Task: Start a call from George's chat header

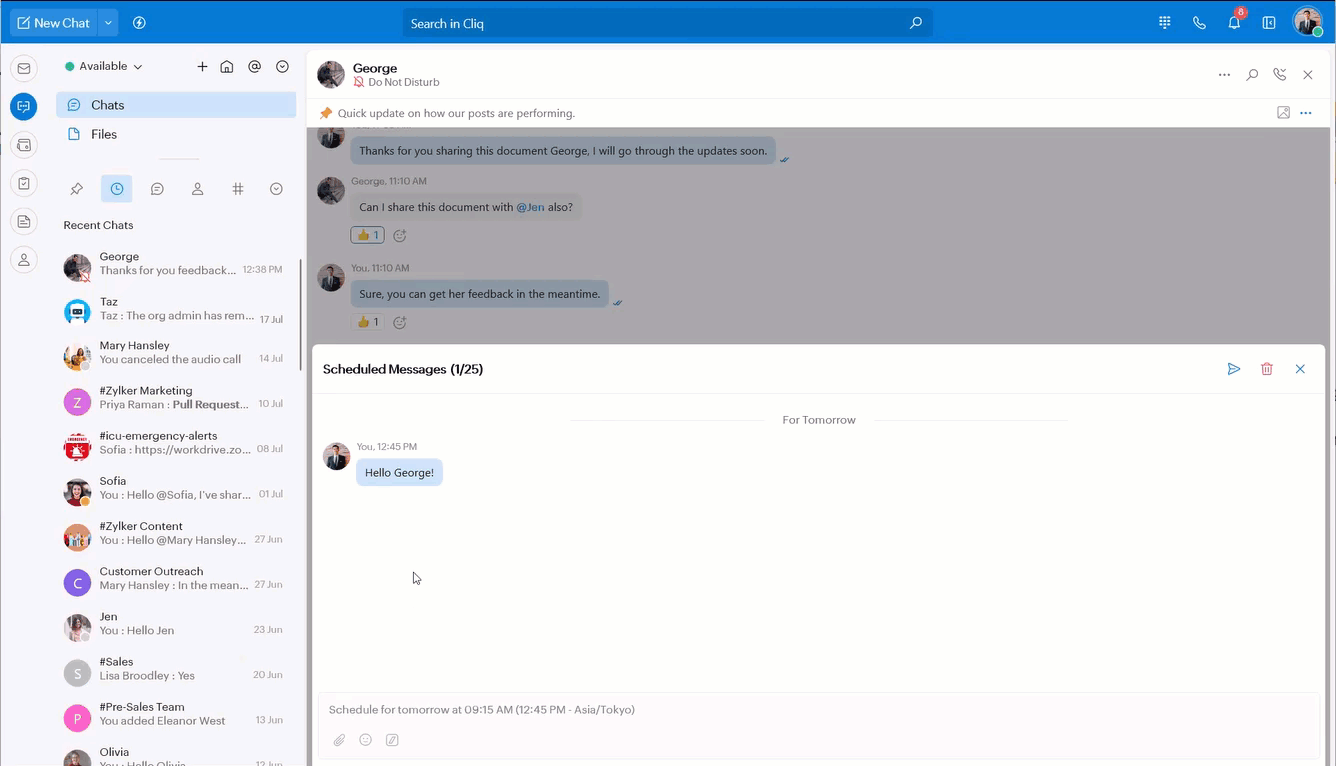Action: pos(1280,75)
